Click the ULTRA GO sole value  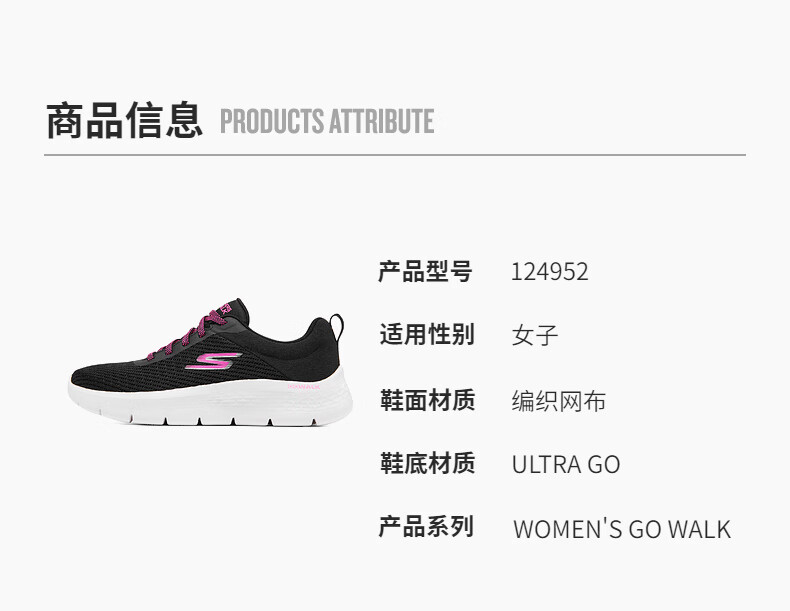point(566,464)
